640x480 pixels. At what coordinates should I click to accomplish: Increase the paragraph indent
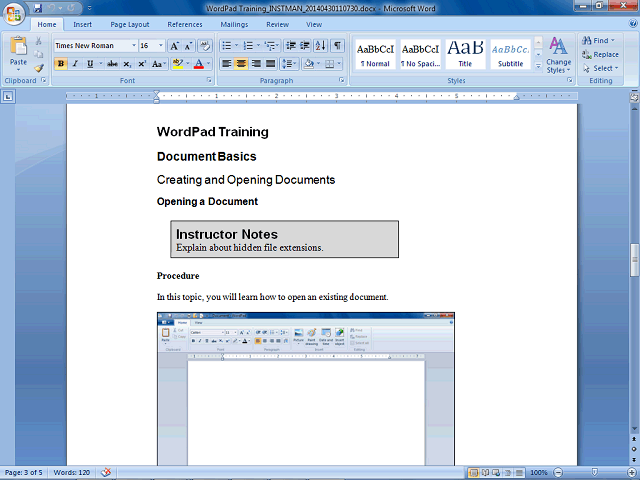pyautogui.click(x=305, y=46)
